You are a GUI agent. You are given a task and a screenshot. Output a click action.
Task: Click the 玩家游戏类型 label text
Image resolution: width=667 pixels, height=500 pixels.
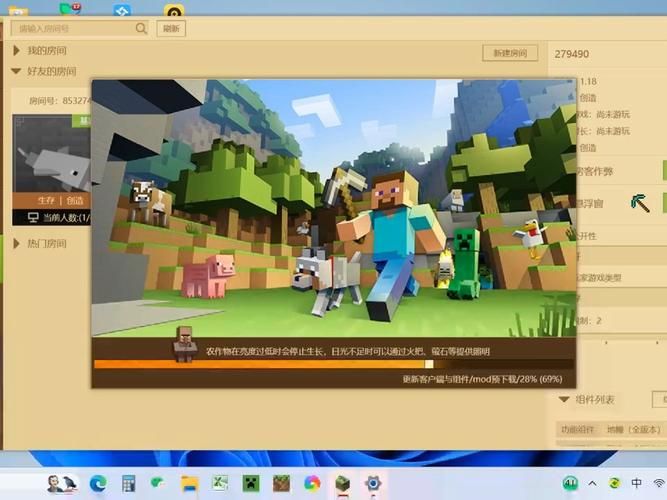click(599, 277)
